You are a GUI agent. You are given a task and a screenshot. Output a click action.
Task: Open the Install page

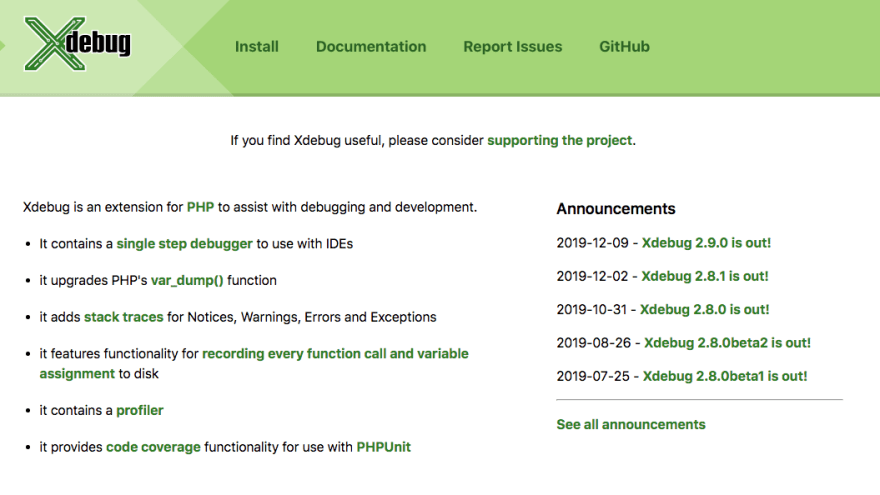click(x=256, y=47)
